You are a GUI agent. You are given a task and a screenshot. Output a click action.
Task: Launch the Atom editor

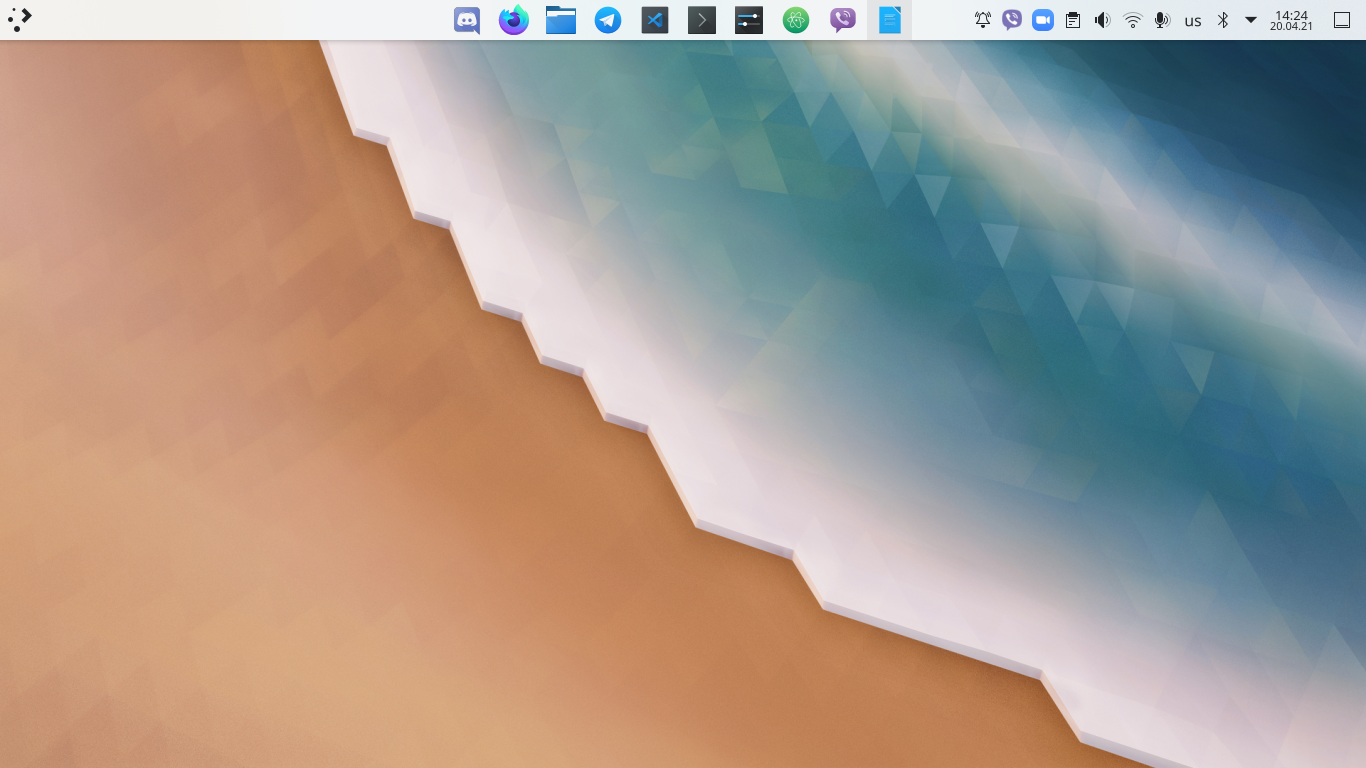(796, 20)
